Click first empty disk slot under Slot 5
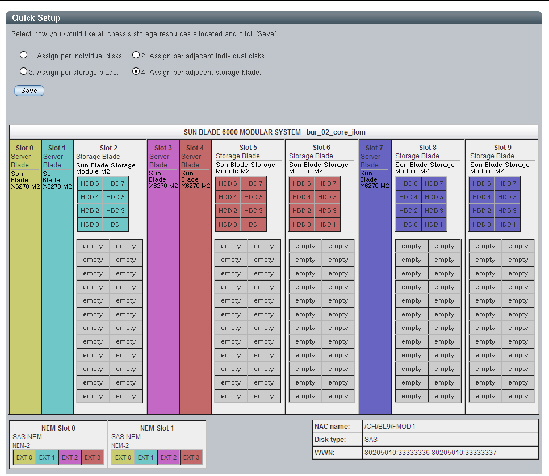Viewport: 549px width, 476px height. [231, 246]
